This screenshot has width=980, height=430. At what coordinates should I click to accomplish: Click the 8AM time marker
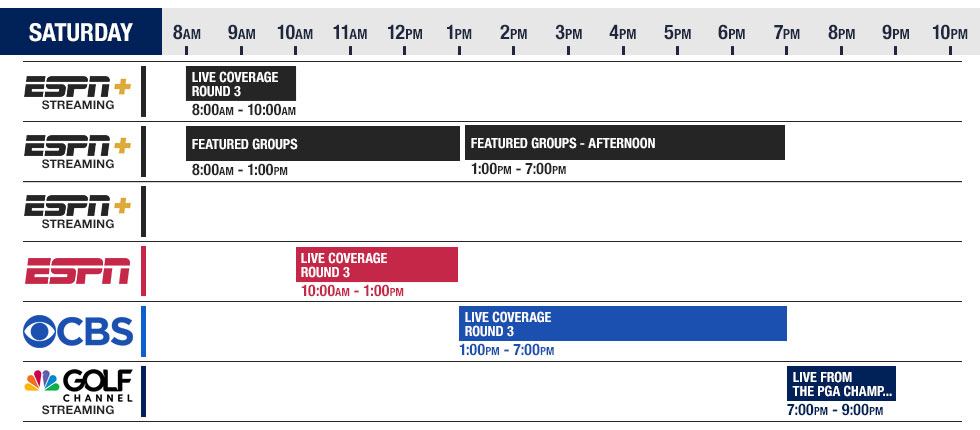pos(186,33)
